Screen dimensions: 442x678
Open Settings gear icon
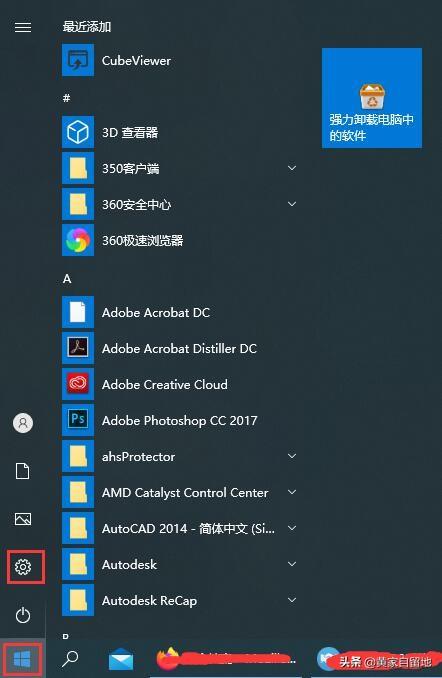(x=23, y=566)
